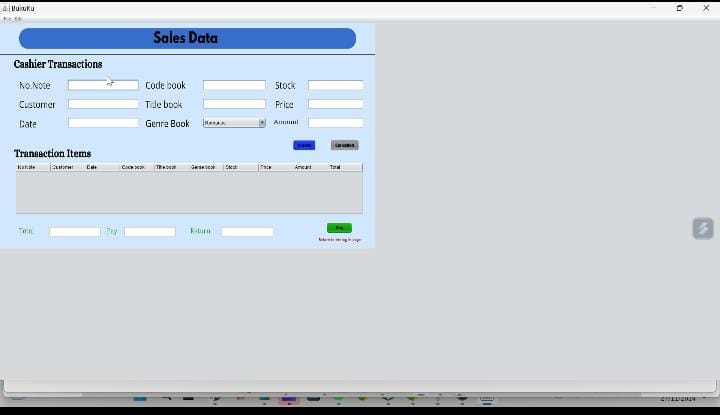Click the Stock input field
Viewport: 720px width, 415px height.
coord(335,86)
